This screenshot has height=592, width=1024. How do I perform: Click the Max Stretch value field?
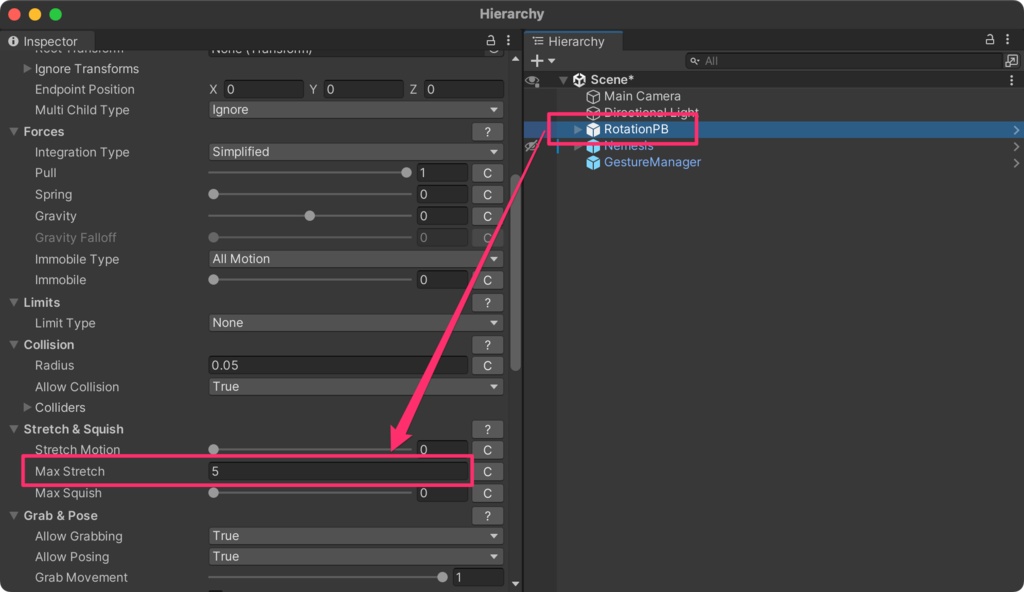click(338, 471)
